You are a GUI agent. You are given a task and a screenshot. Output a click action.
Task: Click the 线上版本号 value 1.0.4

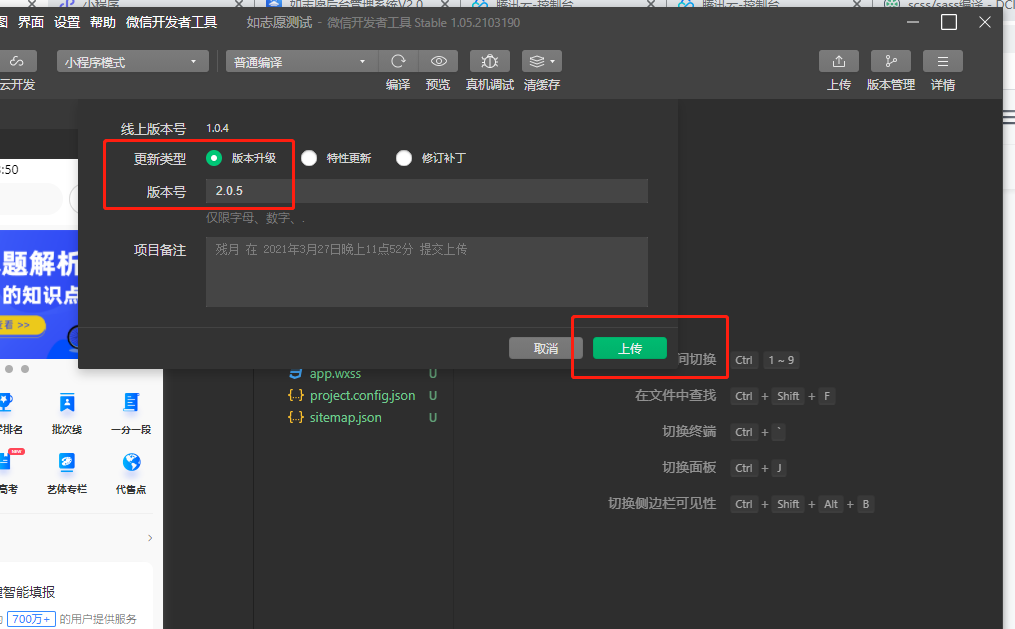(218, 128)
